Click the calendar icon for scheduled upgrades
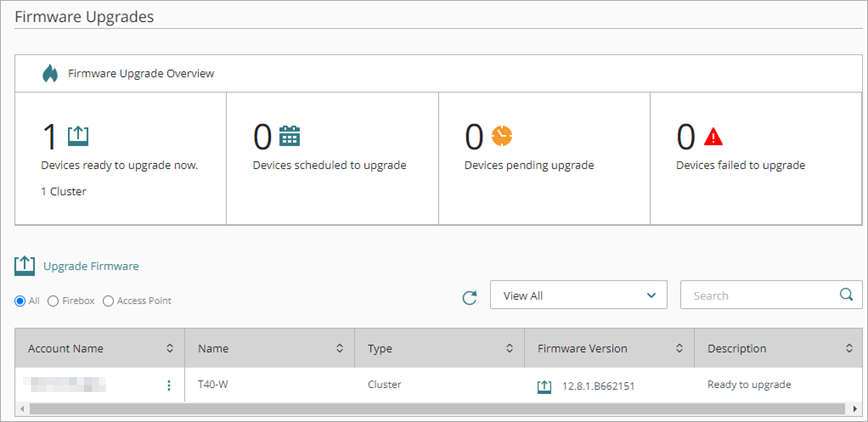Screen dimensions: 868x422 click(289, 136)
